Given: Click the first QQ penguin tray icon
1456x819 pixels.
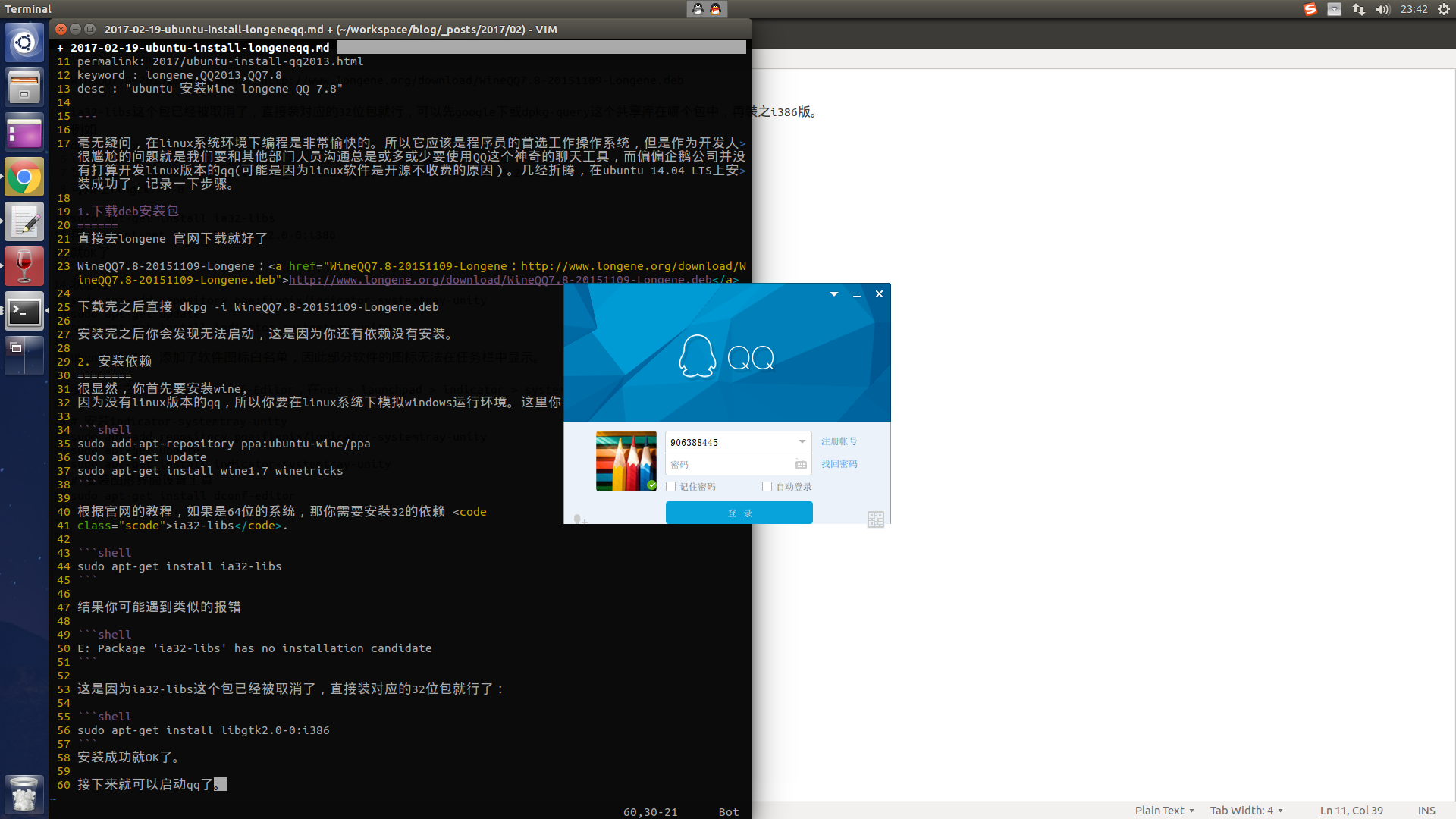Looking at the screenshot, I should coord(698,9).
